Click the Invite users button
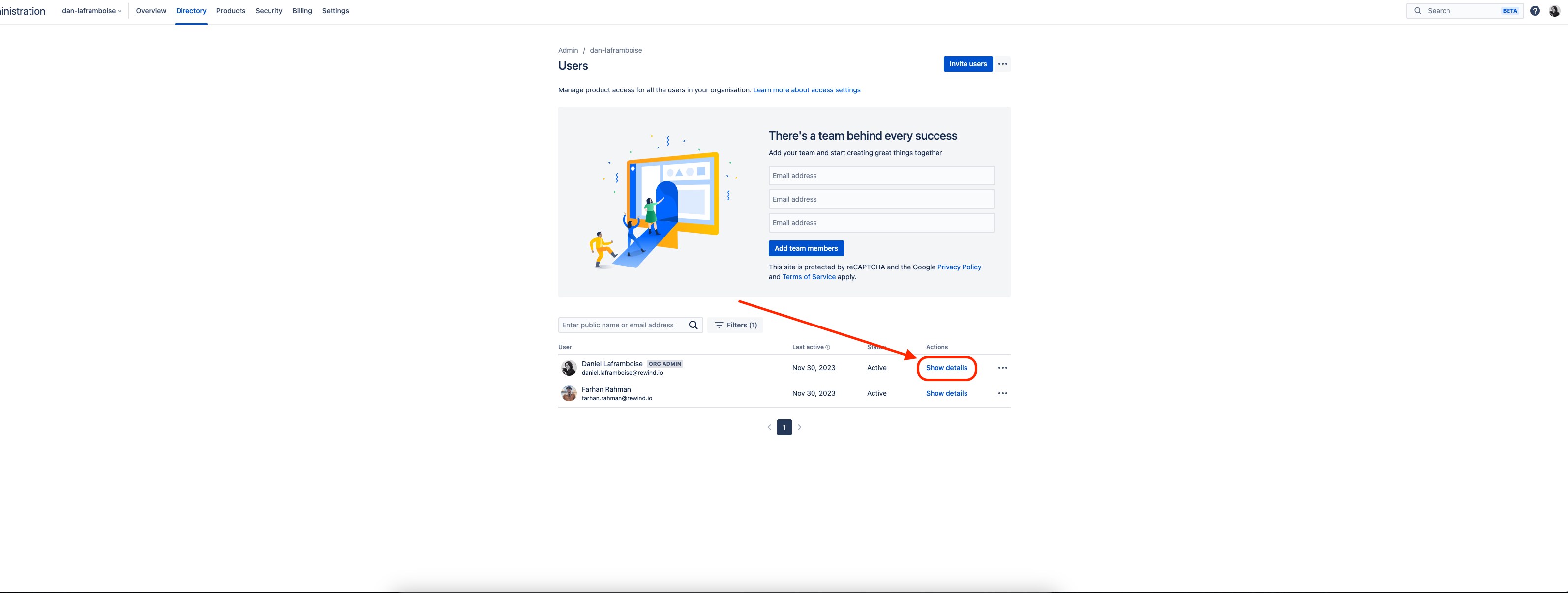The height and width of the screenshot is (593, 1568). pyautogui.click(x=968, y=64)
